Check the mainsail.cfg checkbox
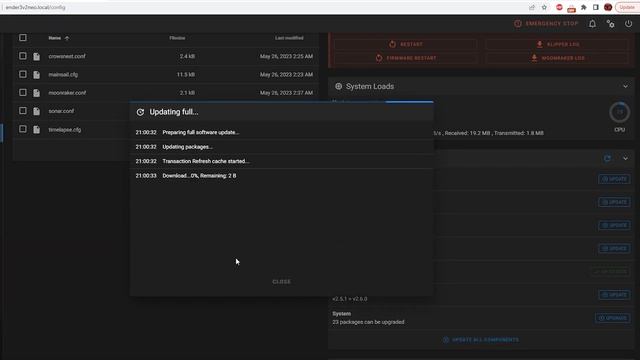This screenshot has width=640, height=360. (x=23, y=74)
